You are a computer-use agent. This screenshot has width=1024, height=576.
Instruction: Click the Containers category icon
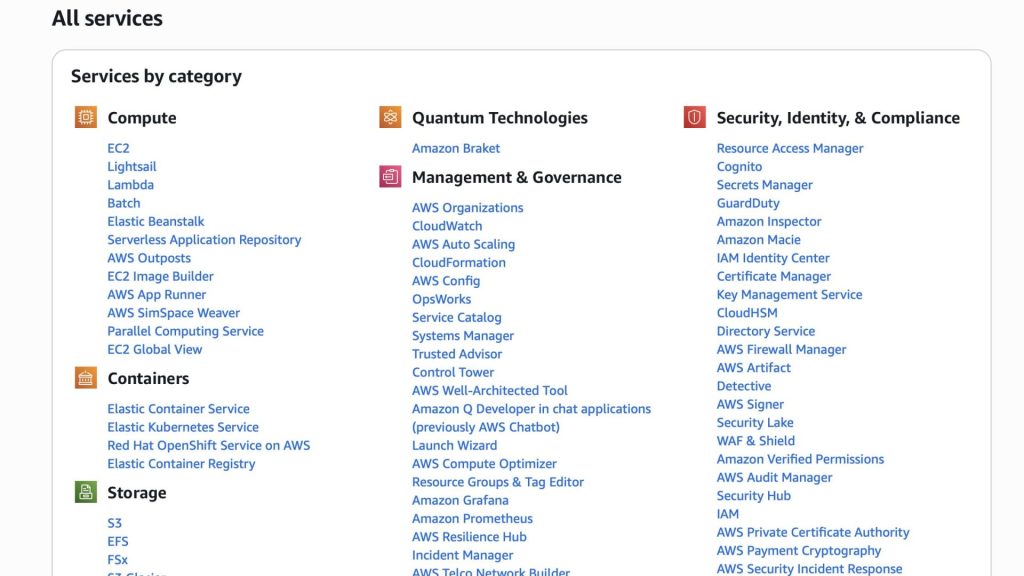86,378
